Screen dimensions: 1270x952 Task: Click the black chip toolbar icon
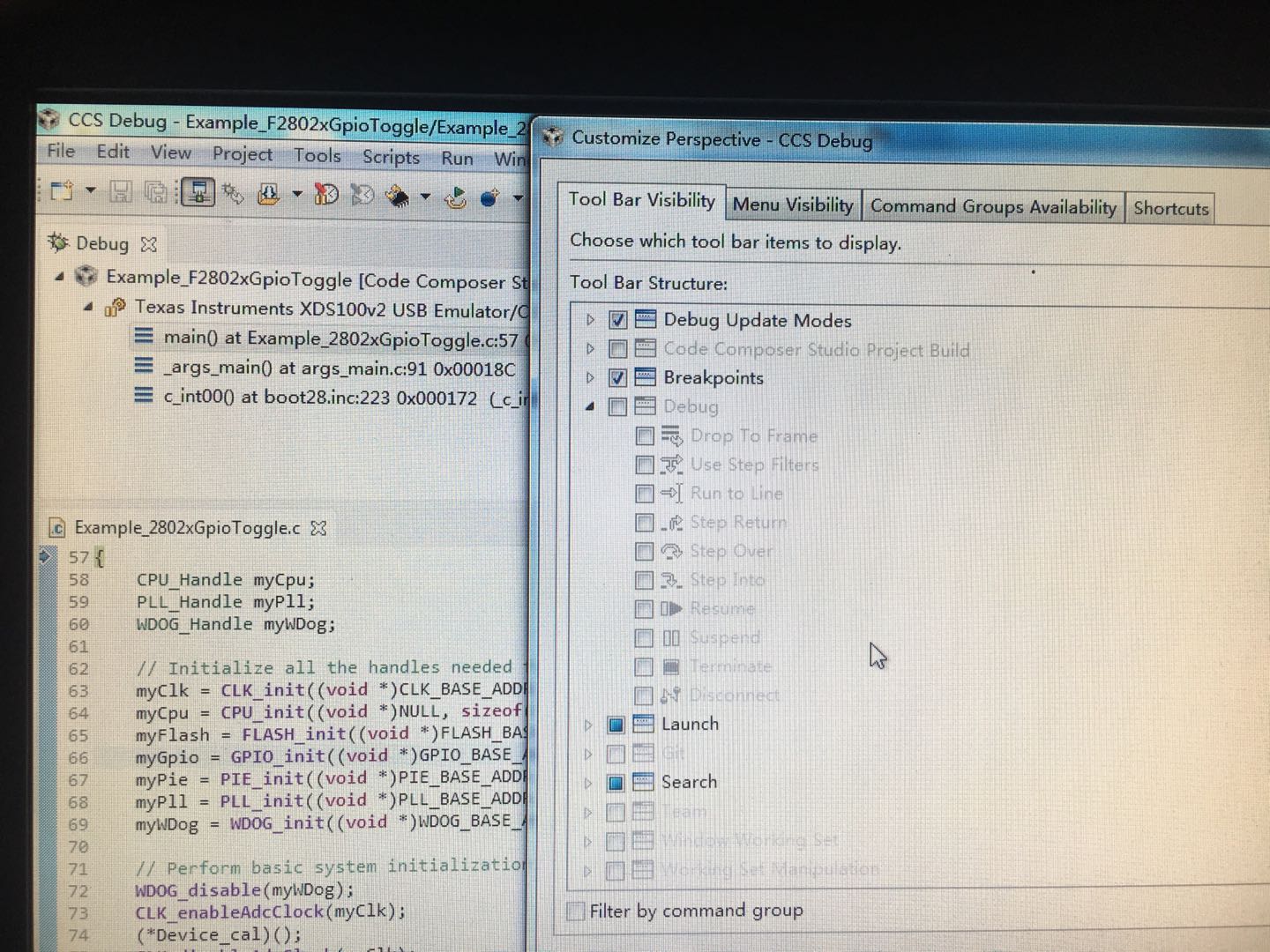coord(399,196)
